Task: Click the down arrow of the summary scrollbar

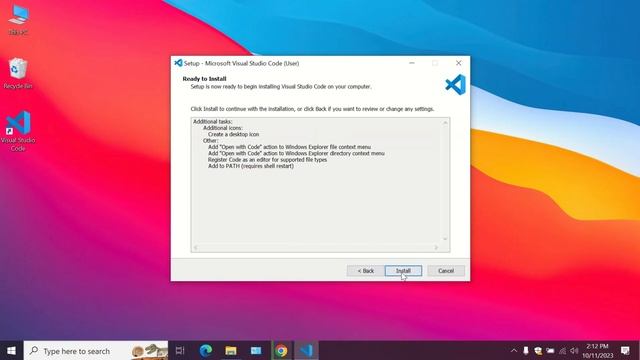Action: click(445, 239)
